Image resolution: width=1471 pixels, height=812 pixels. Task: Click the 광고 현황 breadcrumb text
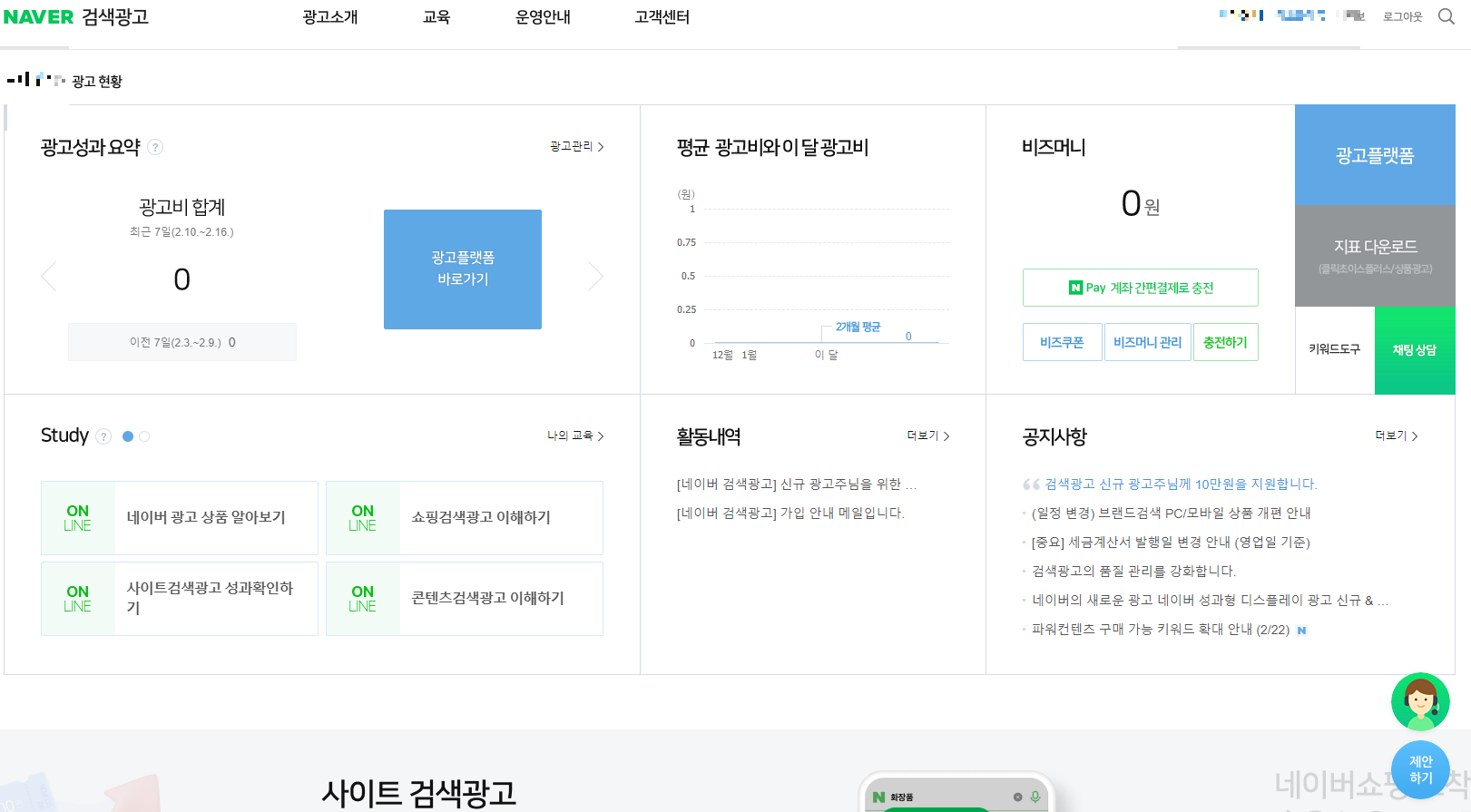[x=97, y=81]
